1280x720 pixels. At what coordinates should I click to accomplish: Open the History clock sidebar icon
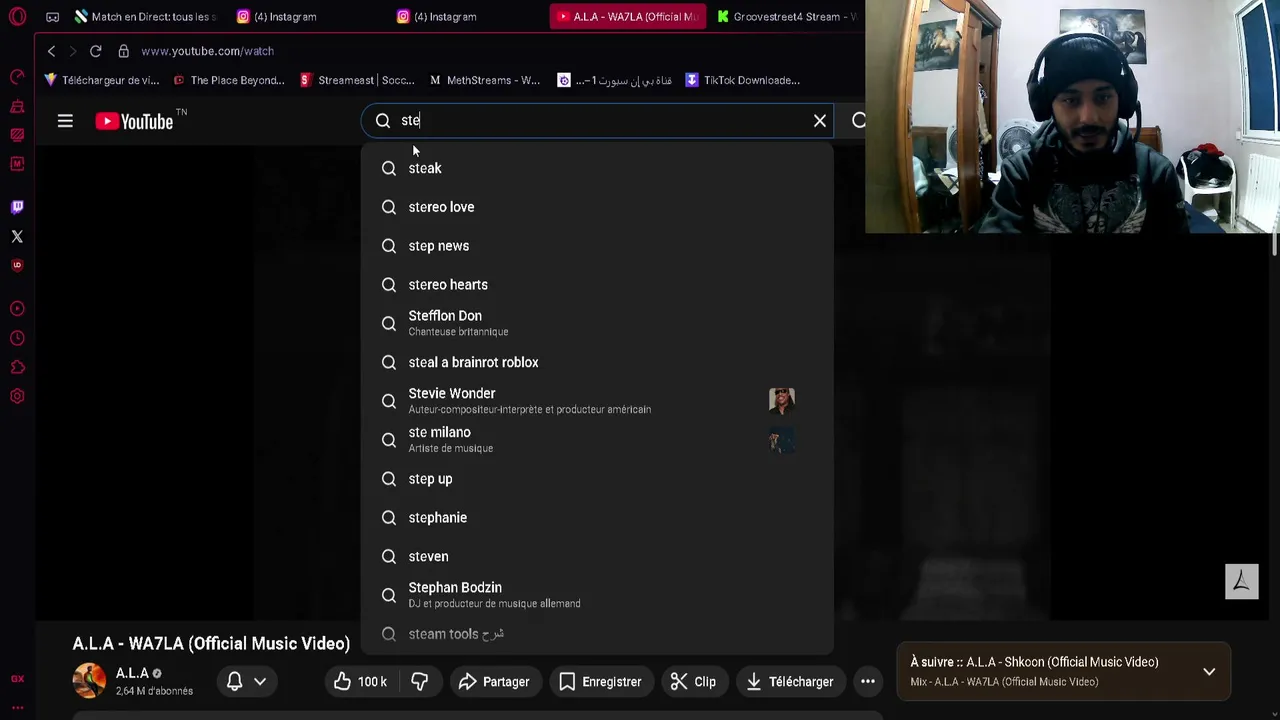(17, 338)
